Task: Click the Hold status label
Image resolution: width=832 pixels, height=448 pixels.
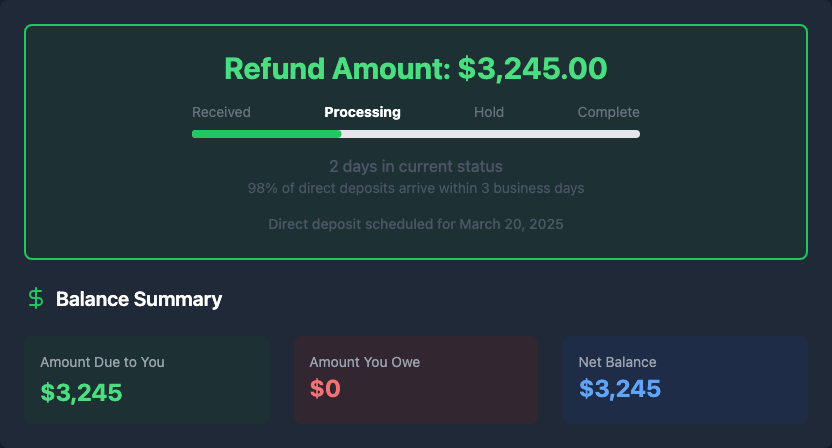Action: (x=489, y=112)
